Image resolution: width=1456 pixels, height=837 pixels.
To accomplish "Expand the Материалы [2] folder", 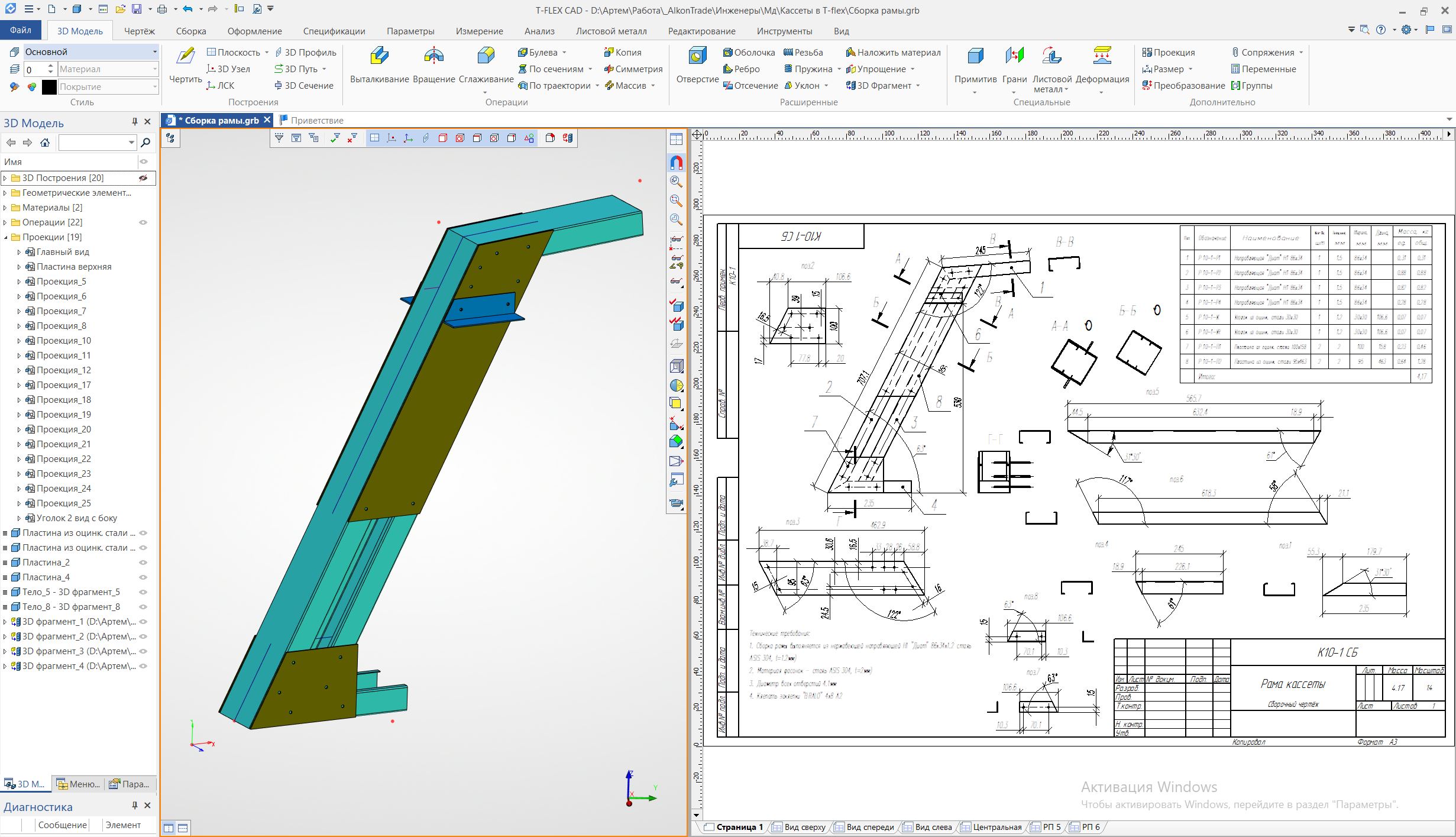I will coord(5,208).
